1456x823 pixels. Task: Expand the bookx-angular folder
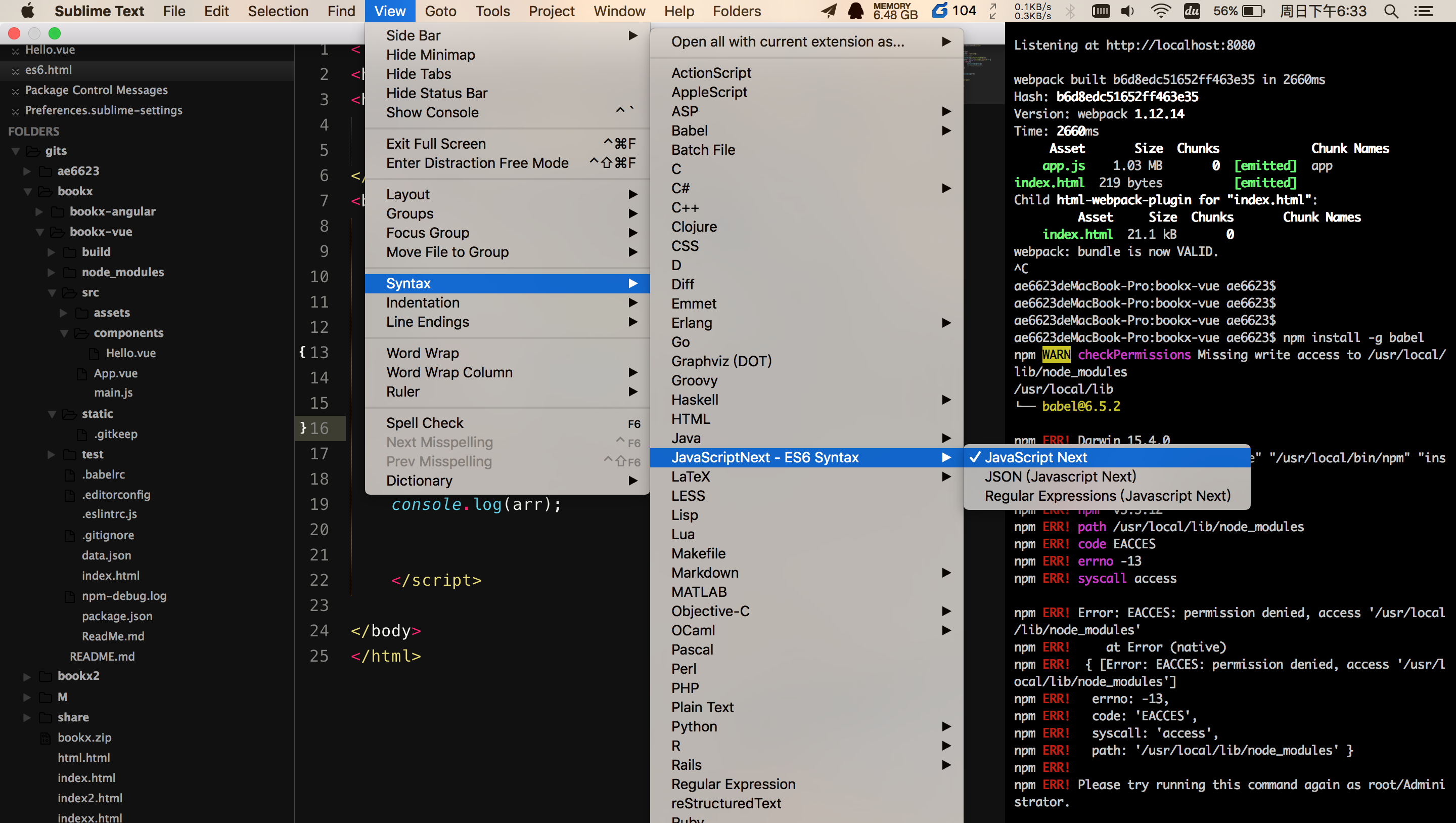(39, 211)
